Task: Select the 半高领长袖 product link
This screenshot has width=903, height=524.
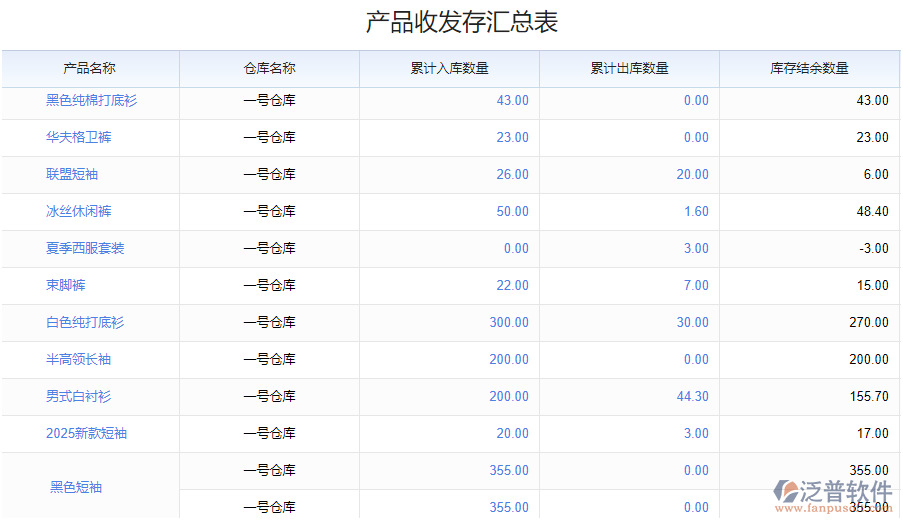Action: (78, 359)
